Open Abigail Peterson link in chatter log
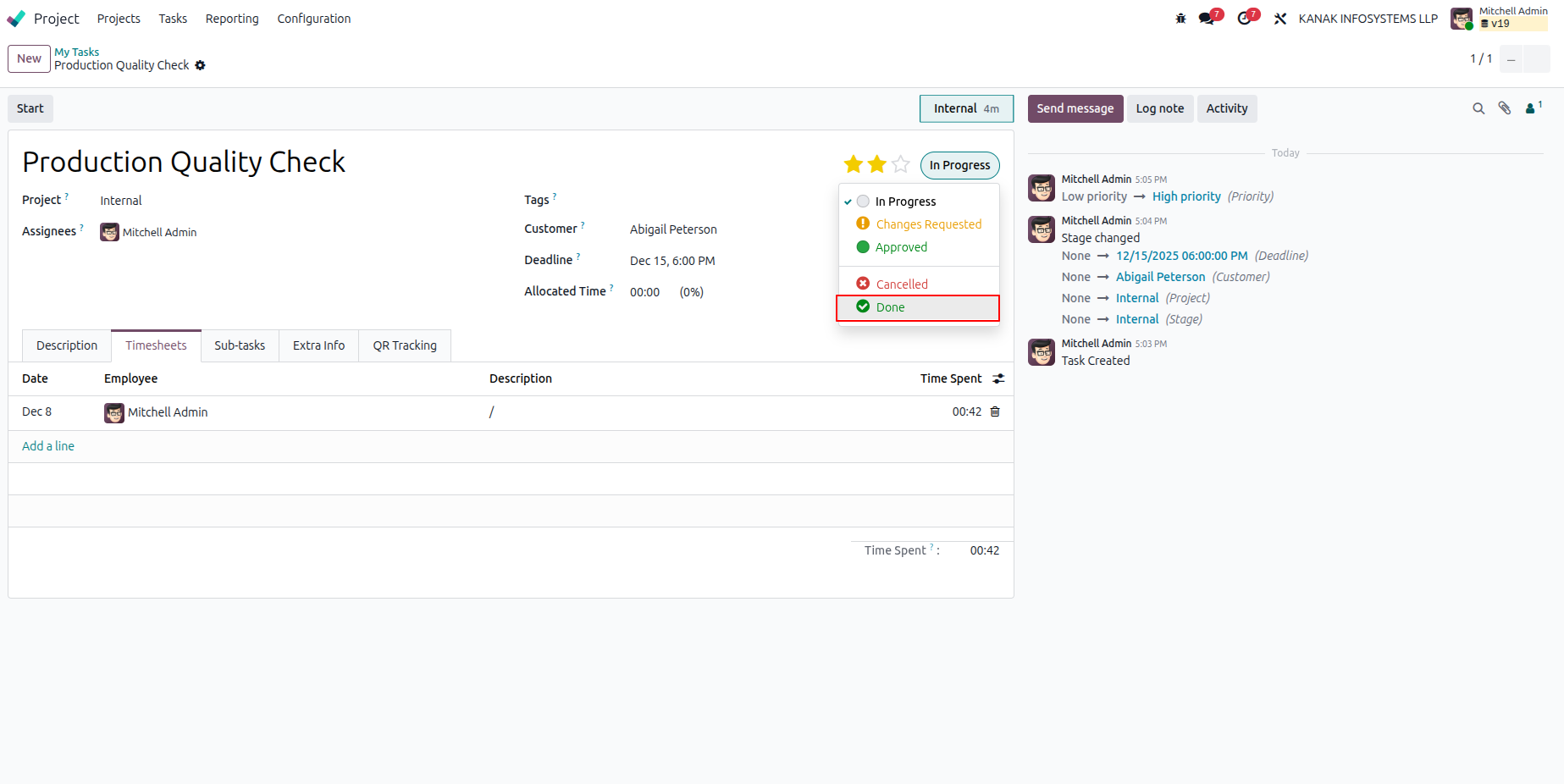The width and height of the screenshot is (1564, 784). [1160, 277]
